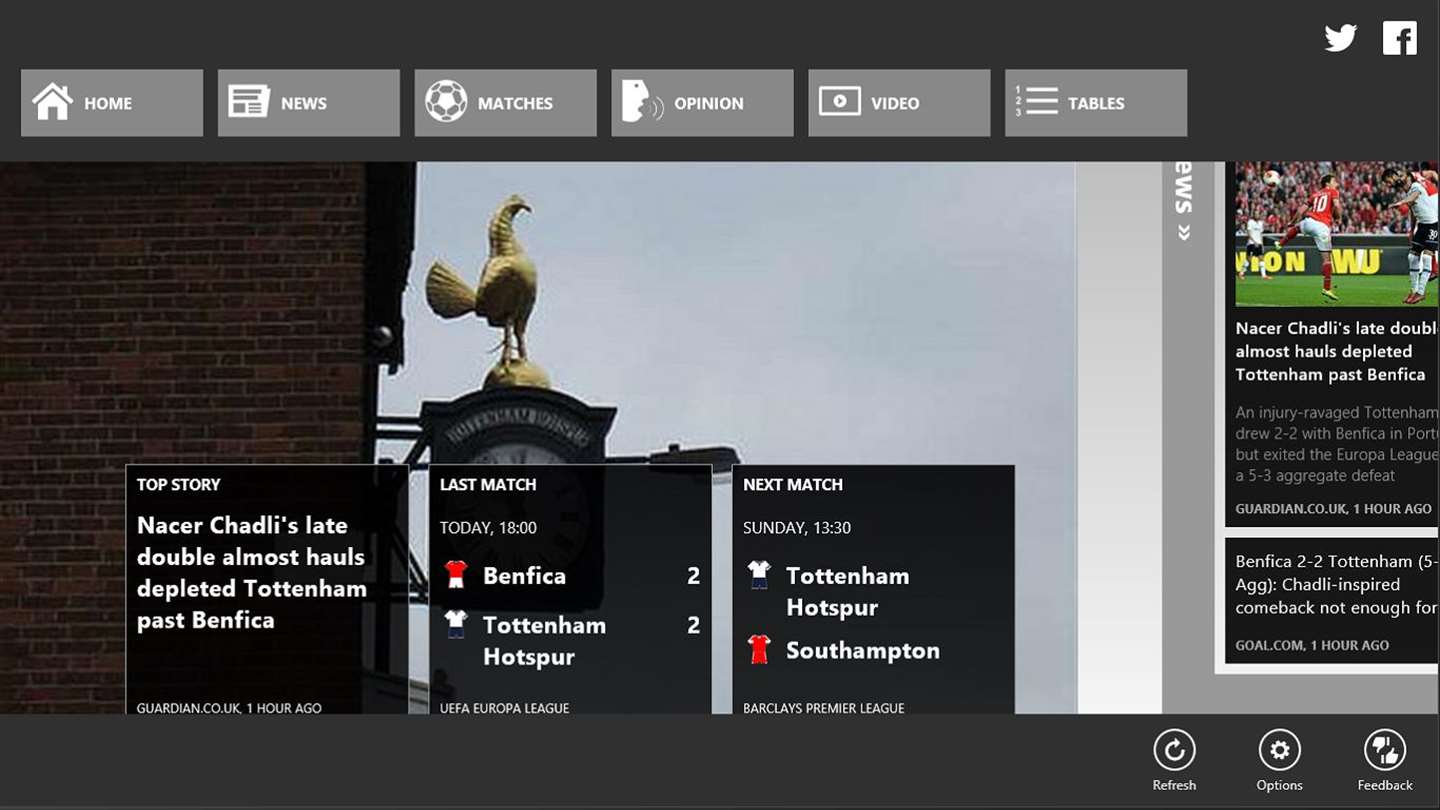Image resolution: width=1440 pixels, height=810 pixels.
Task: Go to the HOME tab
Action: click(112, 103)
